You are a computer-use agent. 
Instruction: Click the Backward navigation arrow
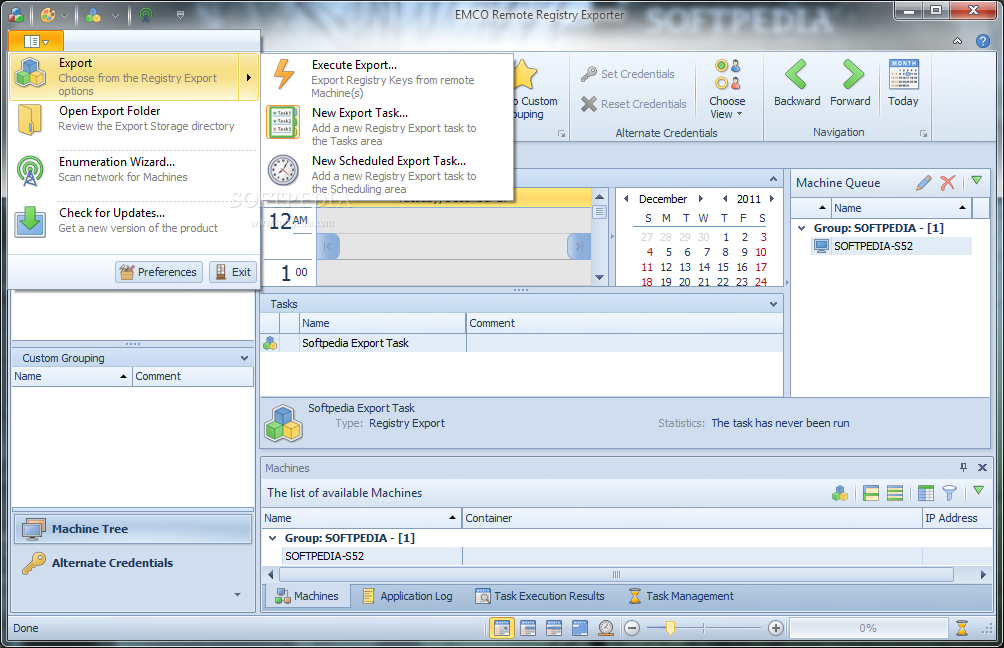pyautogui.click(x=797, y=83)
